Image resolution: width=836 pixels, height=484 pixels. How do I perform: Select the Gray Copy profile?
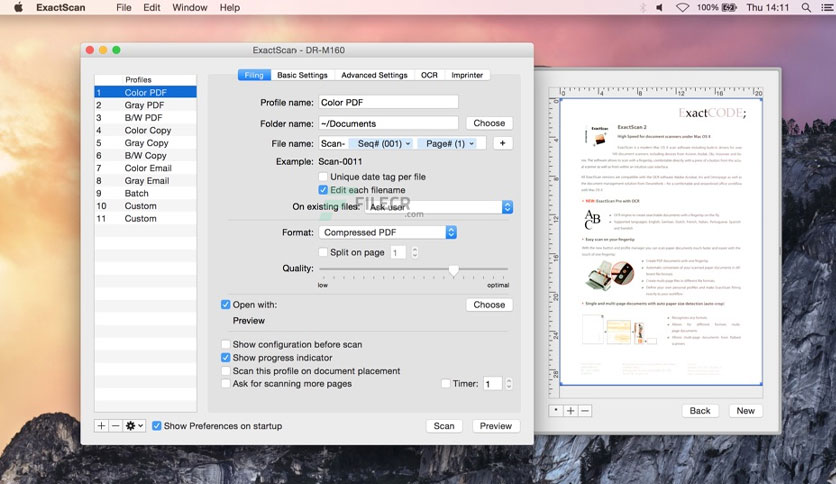click(x=146, y=143)
